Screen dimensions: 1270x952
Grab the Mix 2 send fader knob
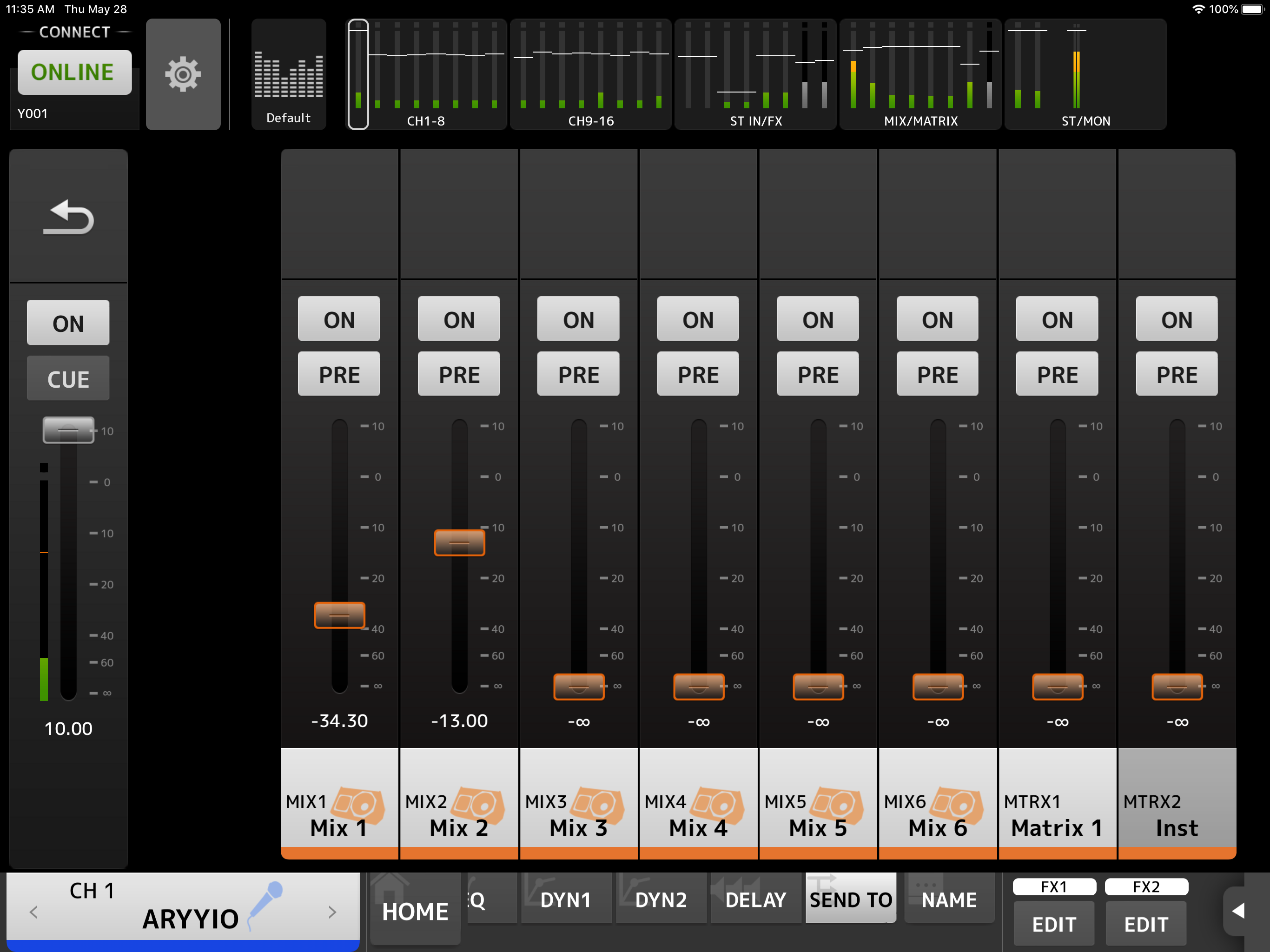point(459,542)
